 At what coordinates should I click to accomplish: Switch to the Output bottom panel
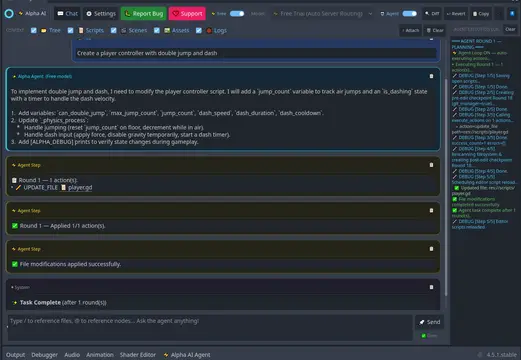[x=15, y=355]
